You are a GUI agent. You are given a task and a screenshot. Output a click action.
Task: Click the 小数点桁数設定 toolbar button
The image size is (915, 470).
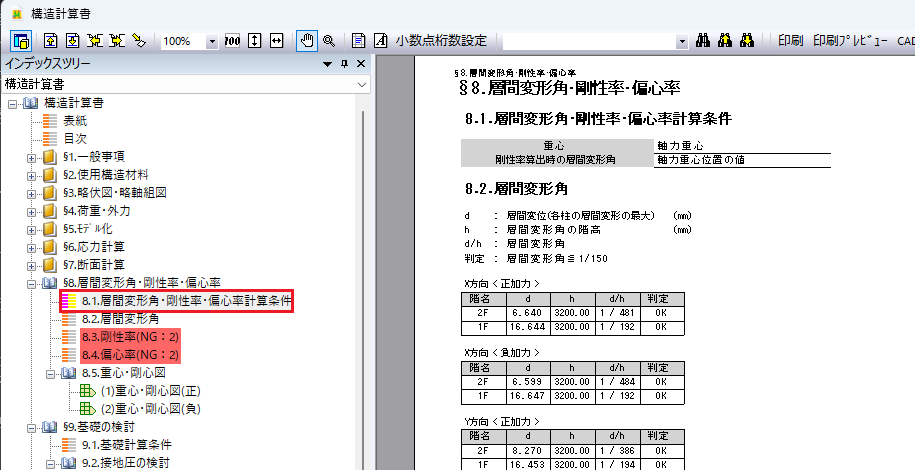click(441, 41)
